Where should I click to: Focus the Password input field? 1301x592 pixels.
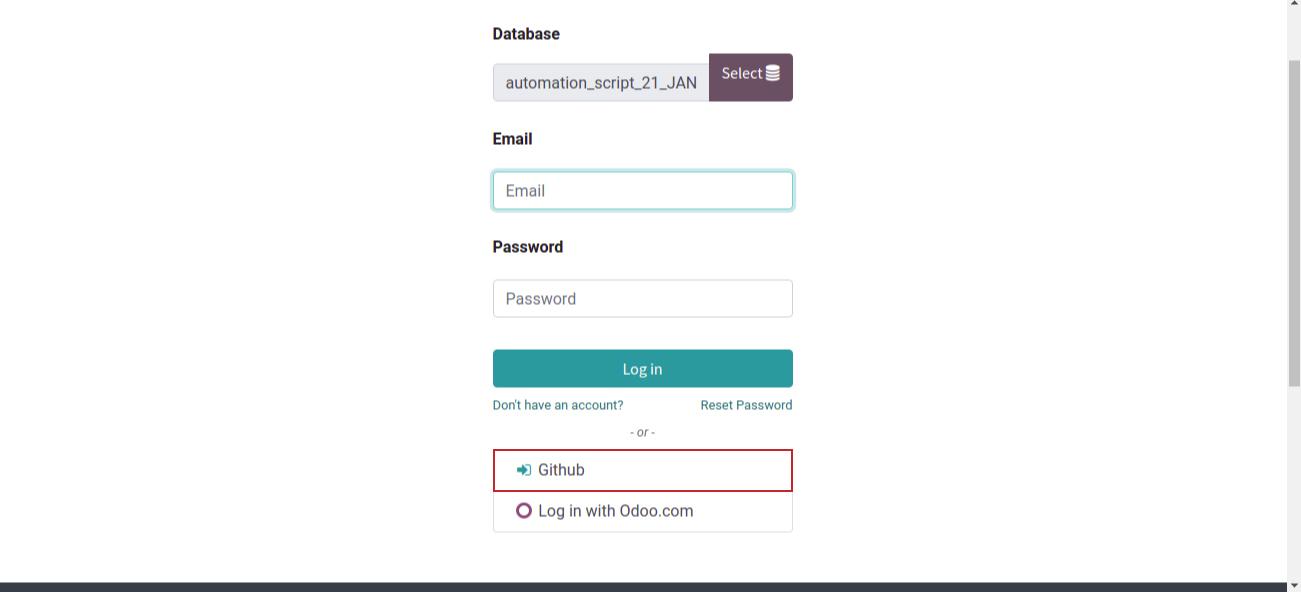(x=642, y=299)
